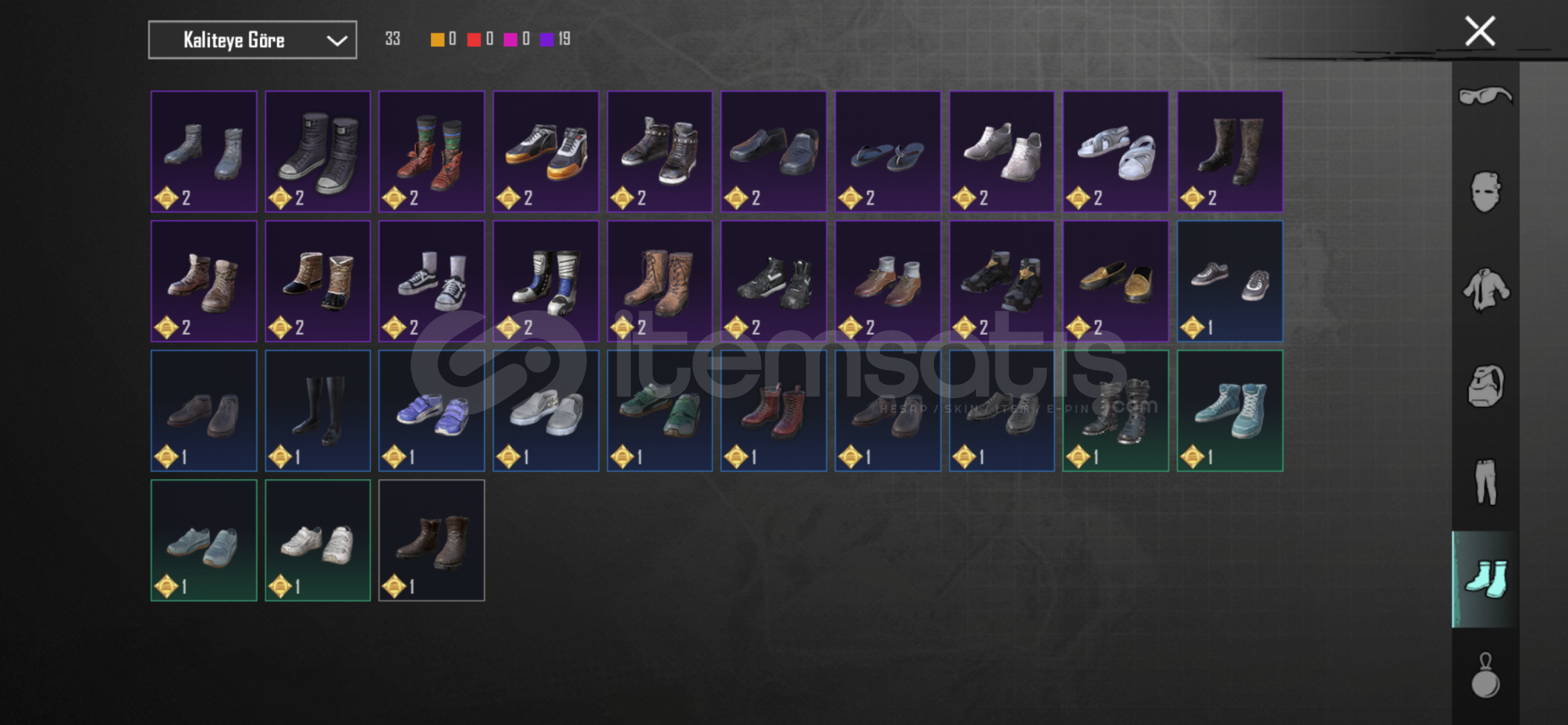This screenshot has width=1568, height=725.
Task: Select the jacket clothing category
Action: (x=1485, y=289)
